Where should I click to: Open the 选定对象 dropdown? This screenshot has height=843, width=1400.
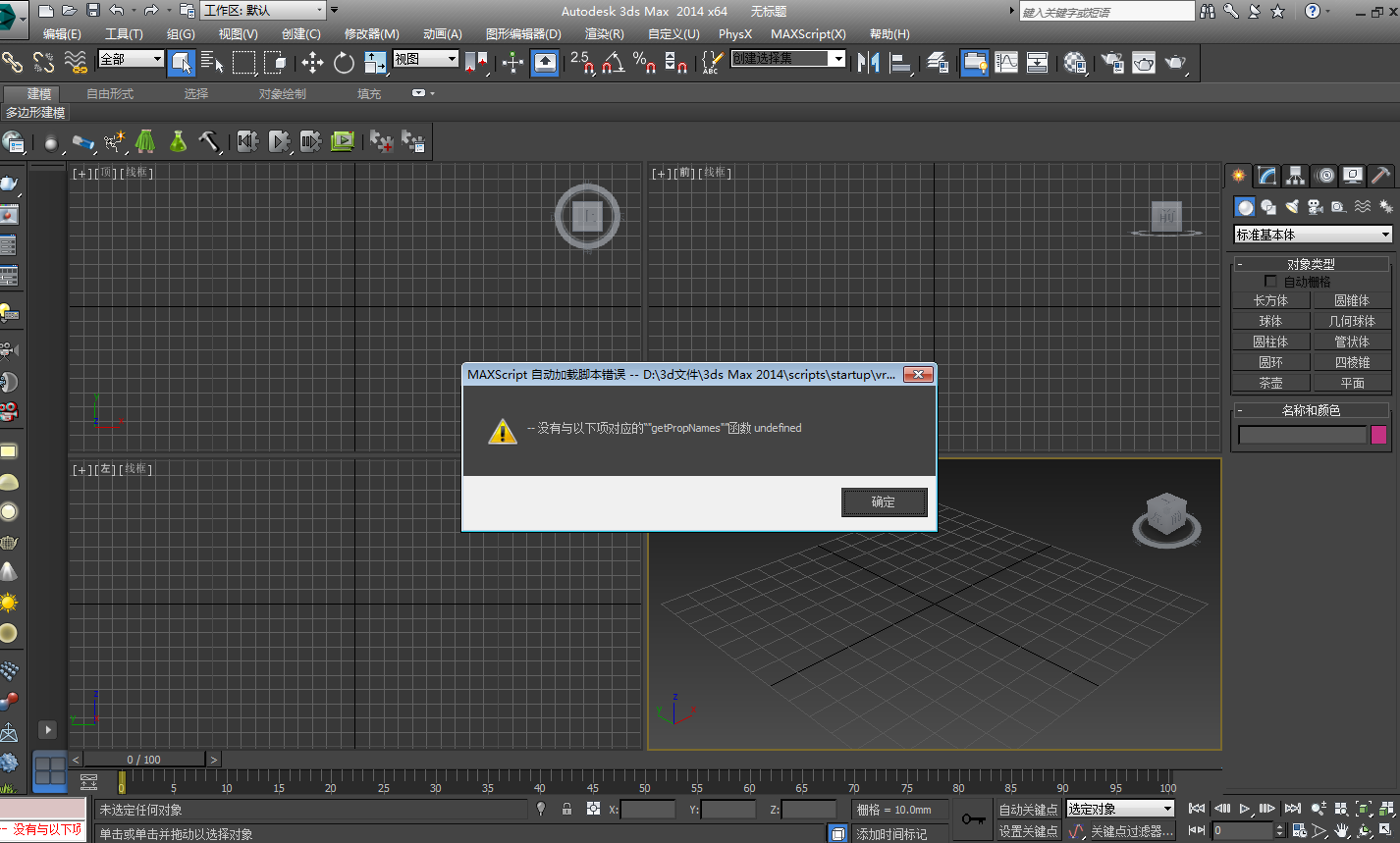click(1121, 810)
